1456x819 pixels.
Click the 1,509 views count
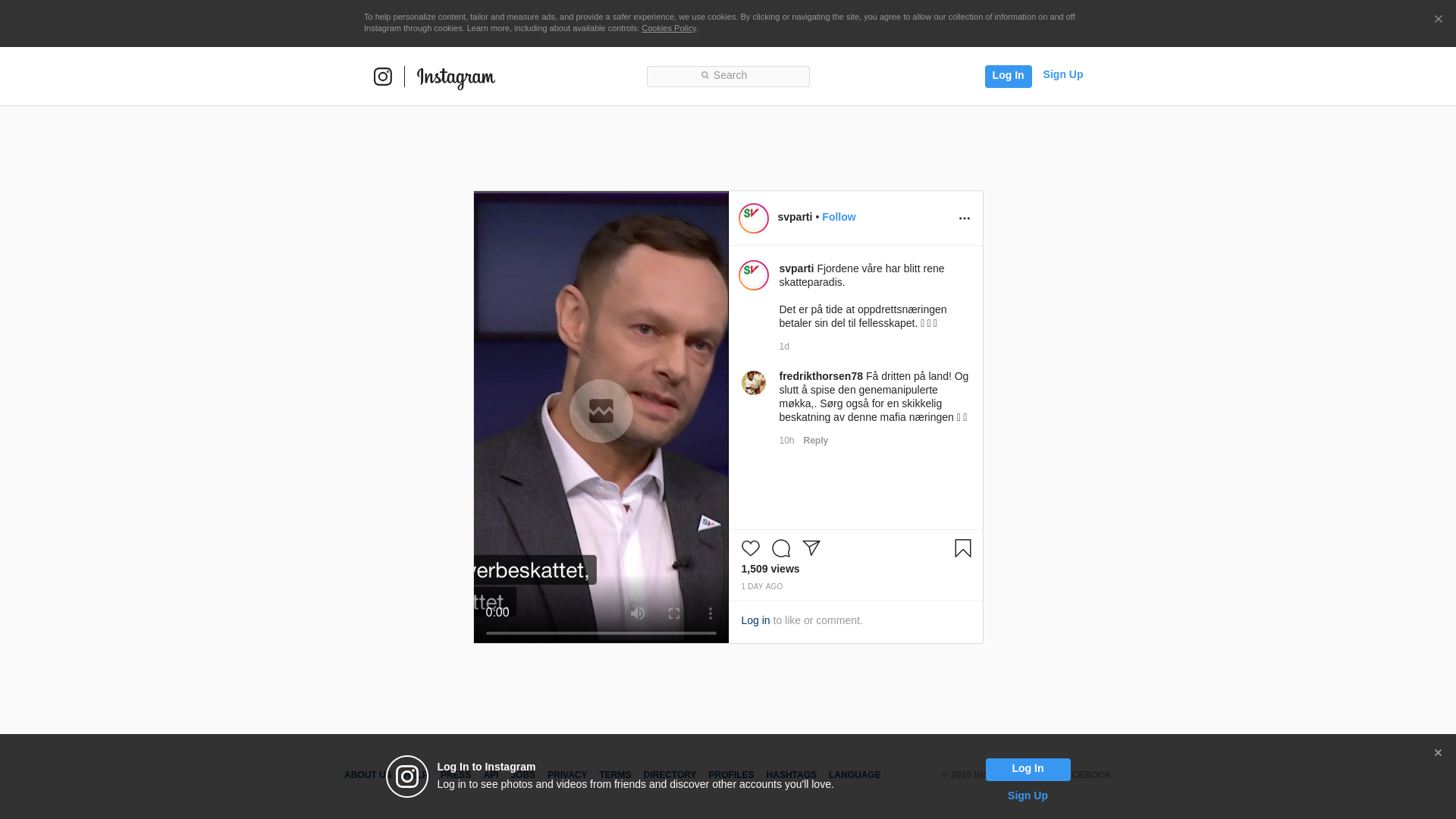point(770,569)
